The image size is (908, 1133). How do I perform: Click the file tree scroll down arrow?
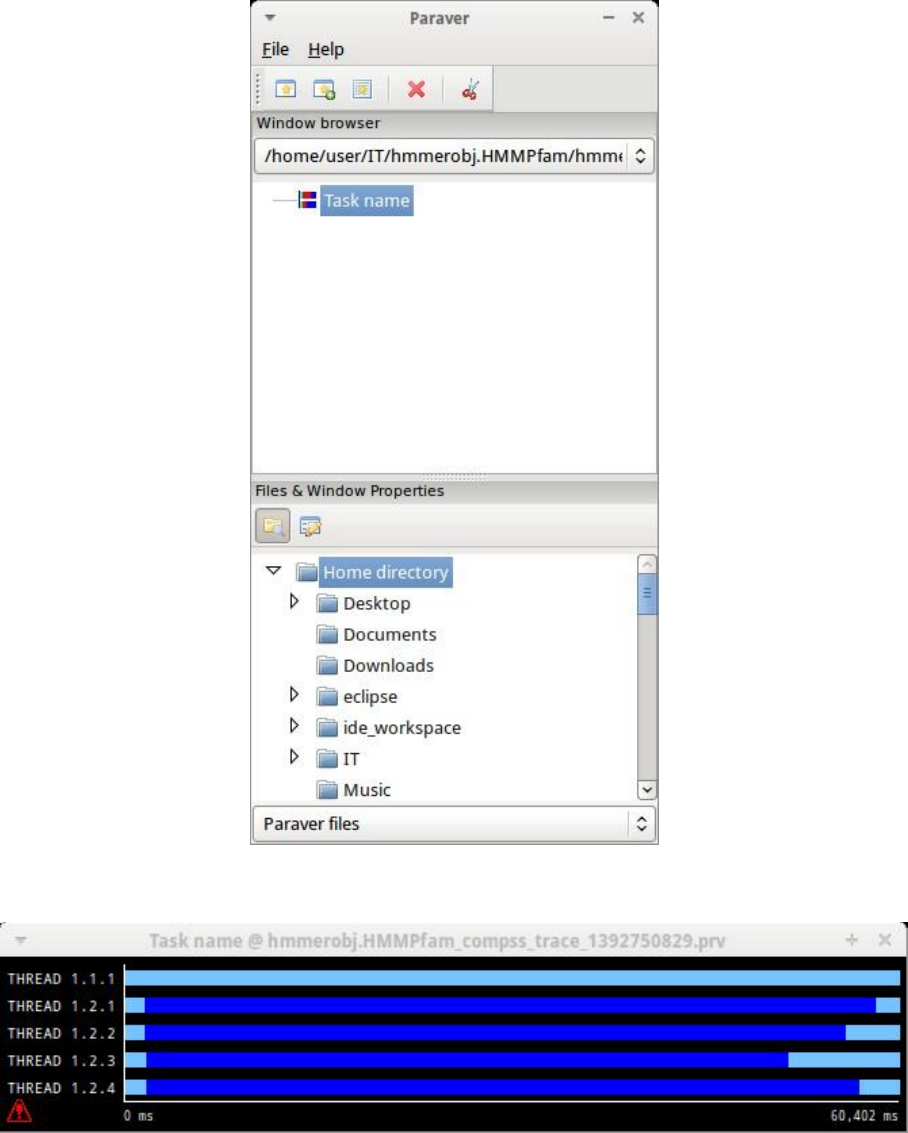[x=647, y=790]
